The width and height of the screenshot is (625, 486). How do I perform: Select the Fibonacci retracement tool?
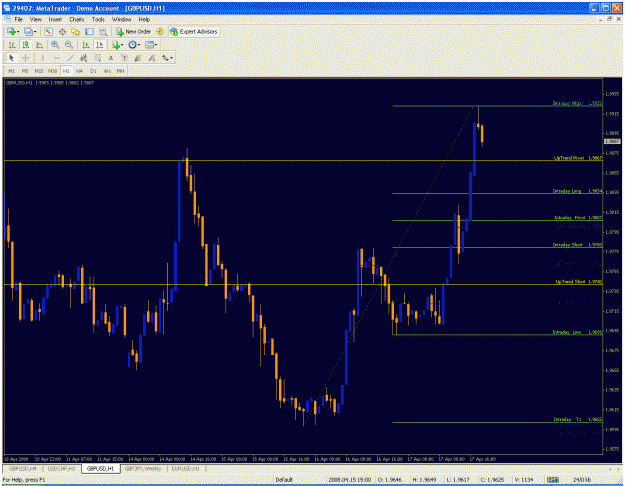pos(97,58)
